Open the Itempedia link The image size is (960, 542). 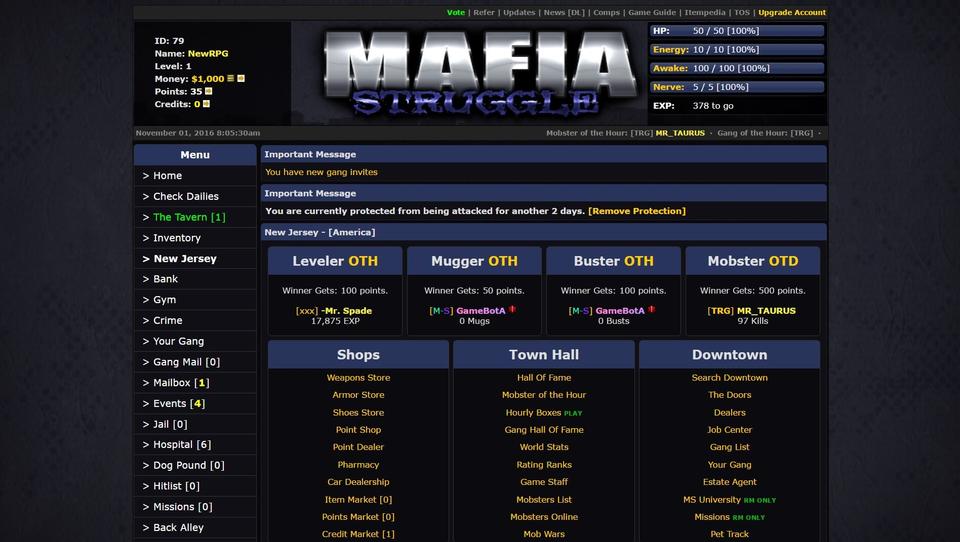[705, 12]
